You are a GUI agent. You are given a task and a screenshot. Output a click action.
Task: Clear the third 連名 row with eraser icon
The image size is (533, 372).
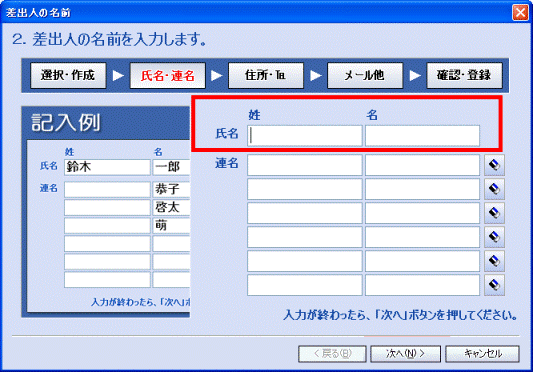click(x=494, y=213)
